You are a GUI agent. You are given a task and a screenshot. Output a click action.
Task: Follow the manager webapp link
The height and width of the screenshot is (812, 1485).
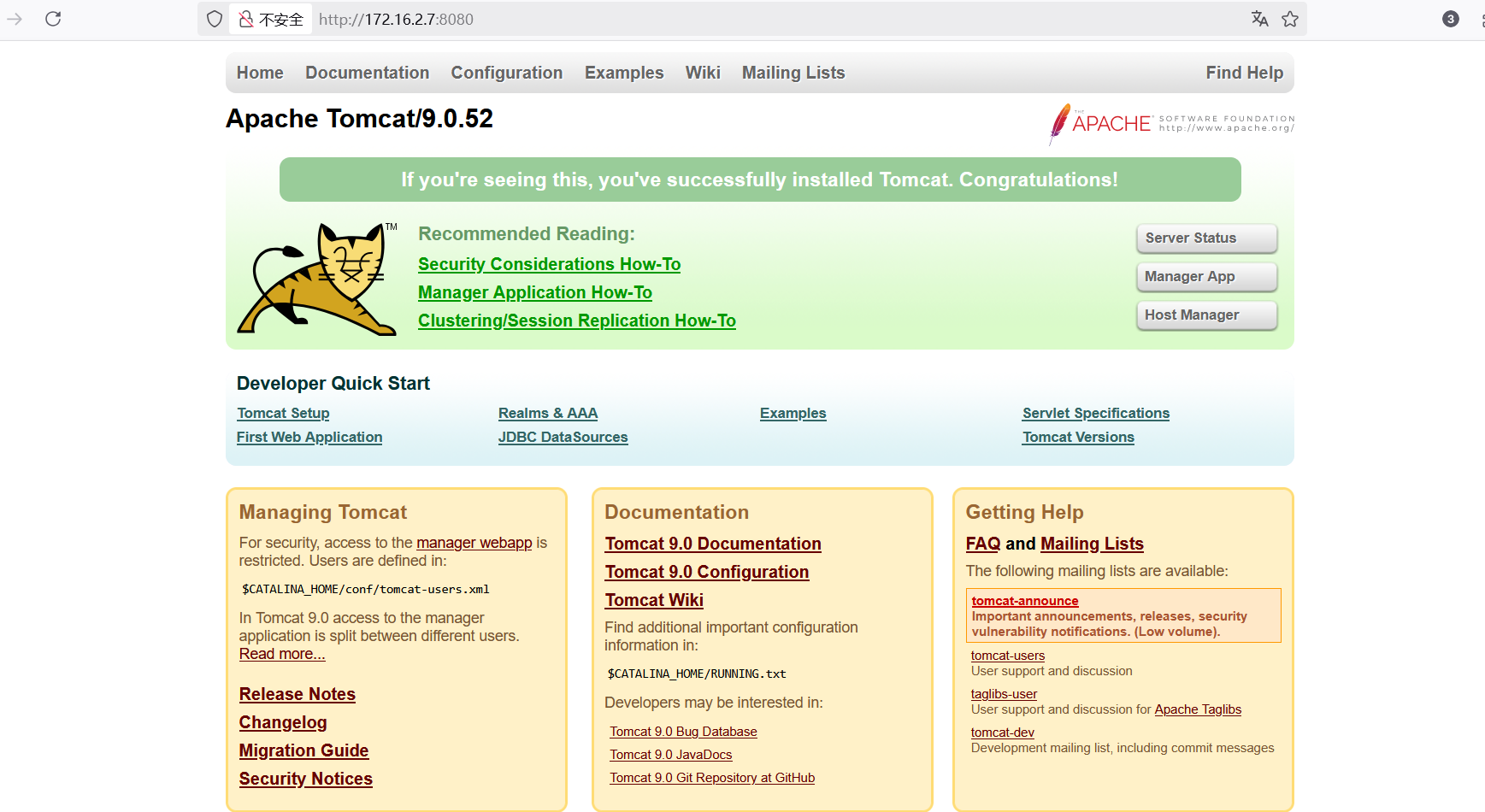[474, 543]
